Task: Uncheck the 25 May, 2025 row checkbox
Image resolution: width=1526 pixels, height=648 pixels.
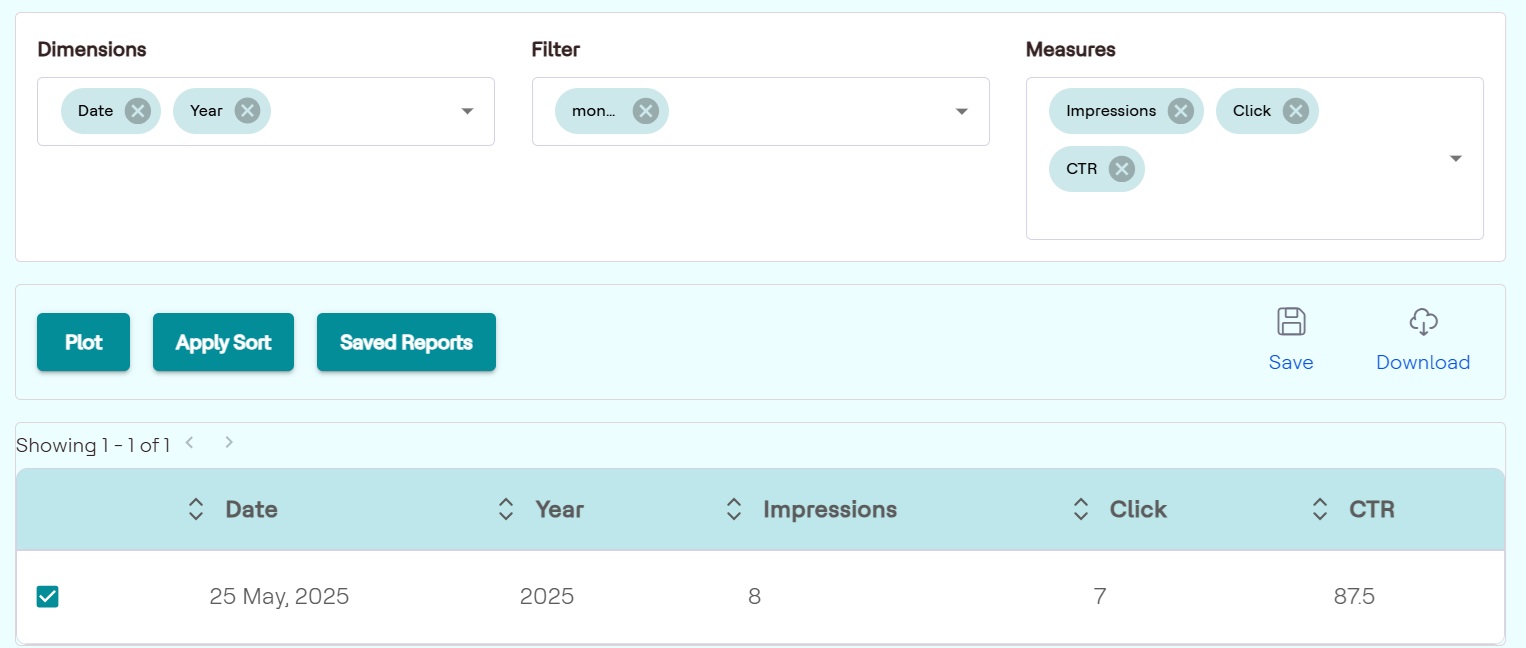Action: (47, 597)
